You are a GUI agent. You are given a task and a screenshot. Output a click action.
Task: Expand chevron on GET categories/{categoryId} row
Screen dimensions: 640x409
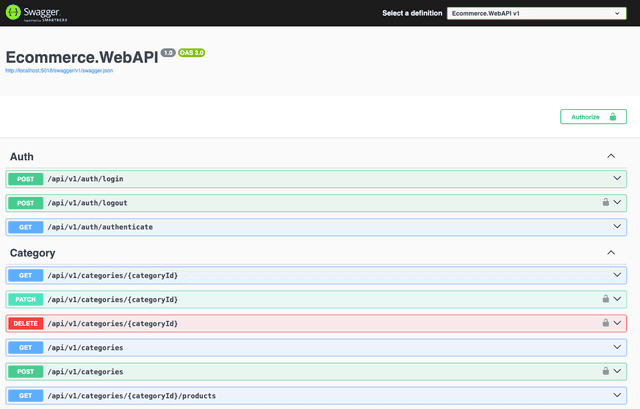(618, 275)
